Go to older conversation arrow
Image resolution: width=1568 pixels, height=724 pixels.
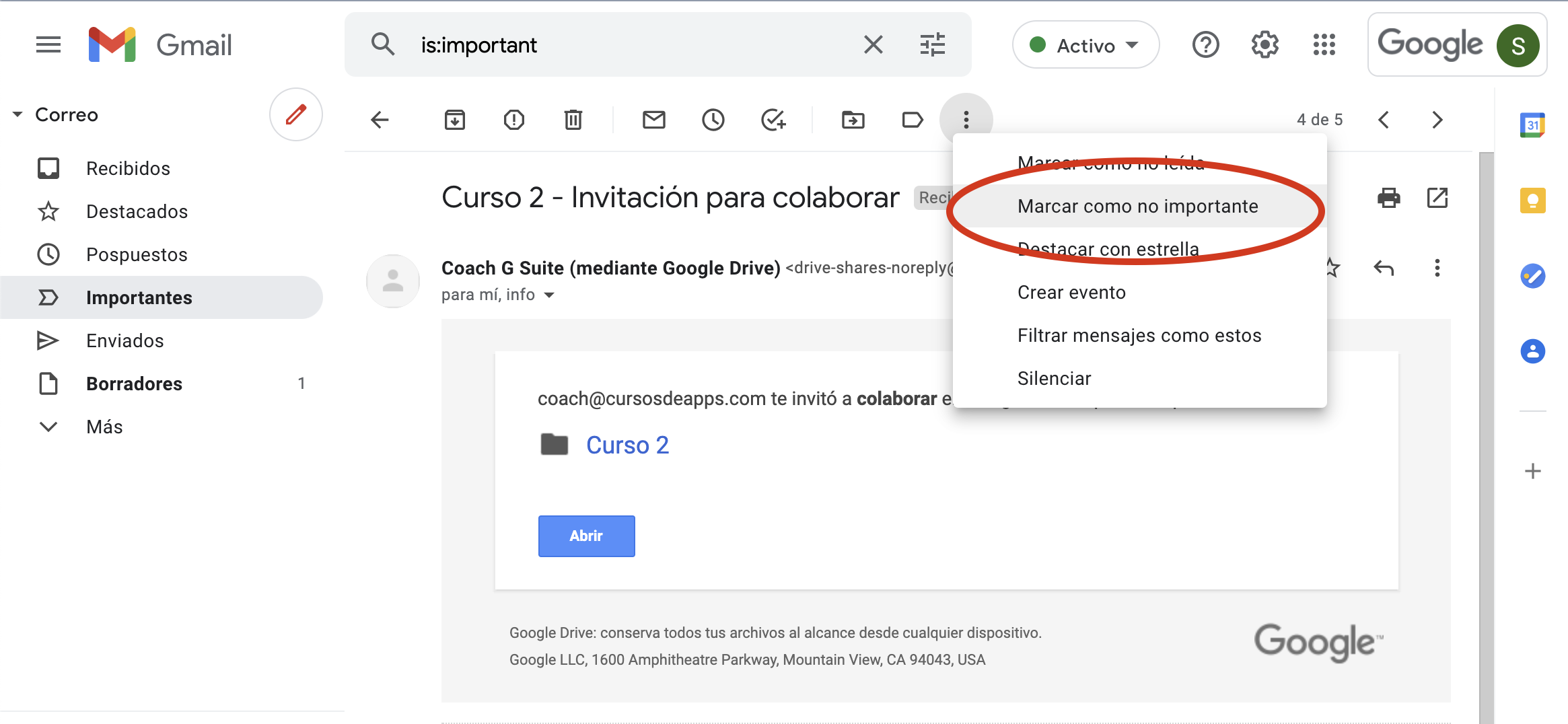coord(1437,120)
